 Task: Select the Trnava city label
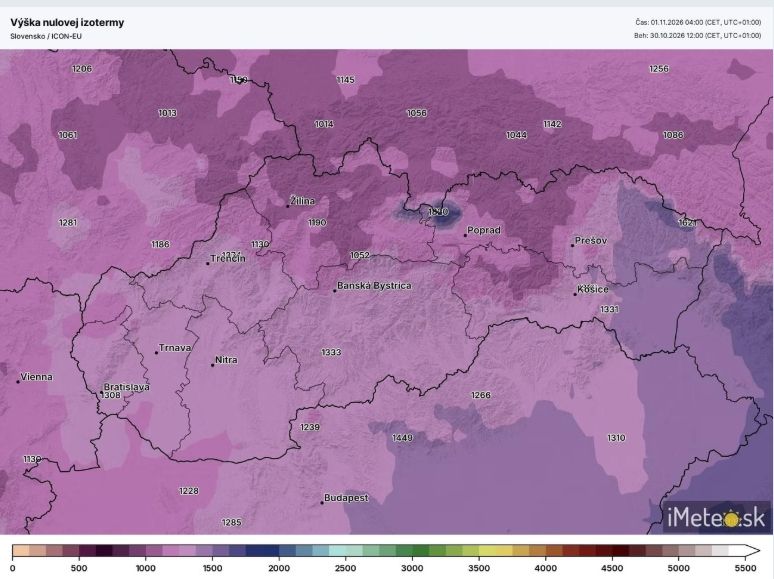click(x=175, y=347)
